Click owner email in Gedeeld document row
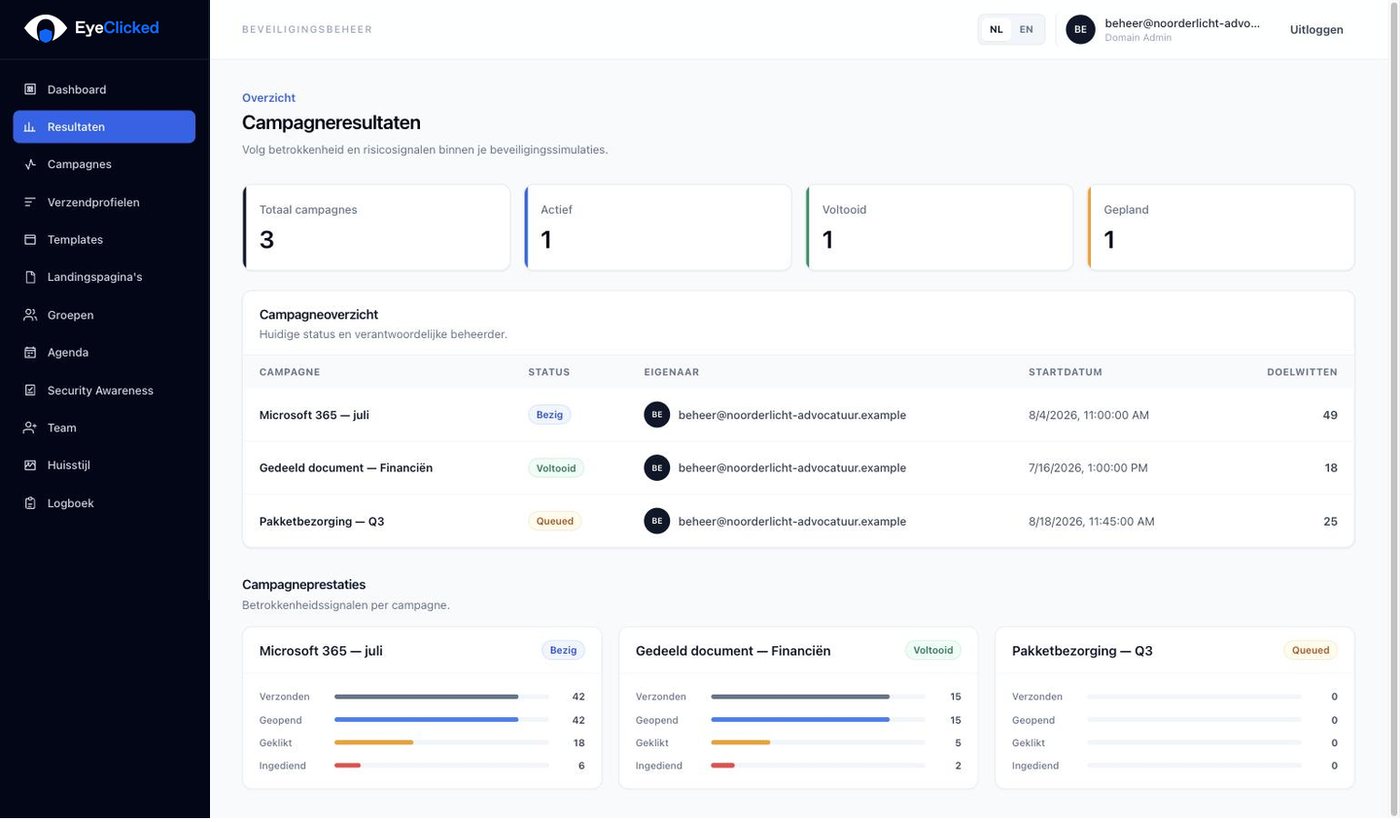Image resolution: width=1400 pixels, height=822 pixels. pos(792,468)
